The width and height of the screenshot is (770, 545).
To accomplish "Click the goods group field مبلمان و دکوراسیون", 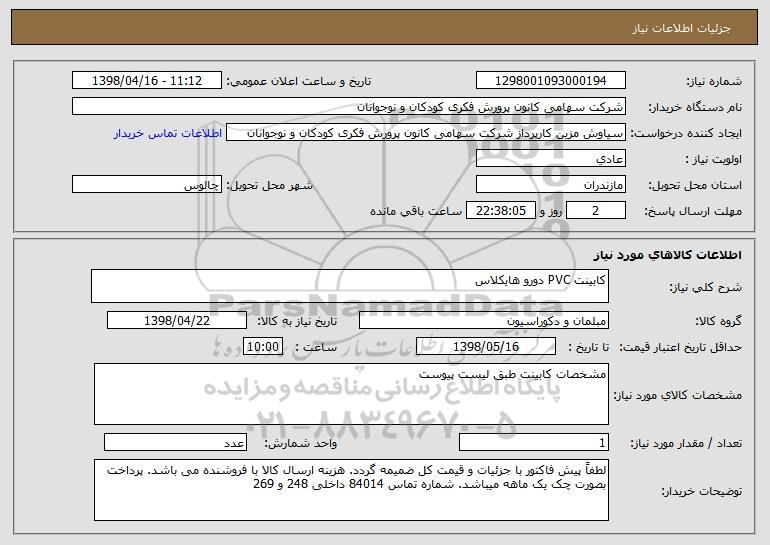I will (484, 321).
